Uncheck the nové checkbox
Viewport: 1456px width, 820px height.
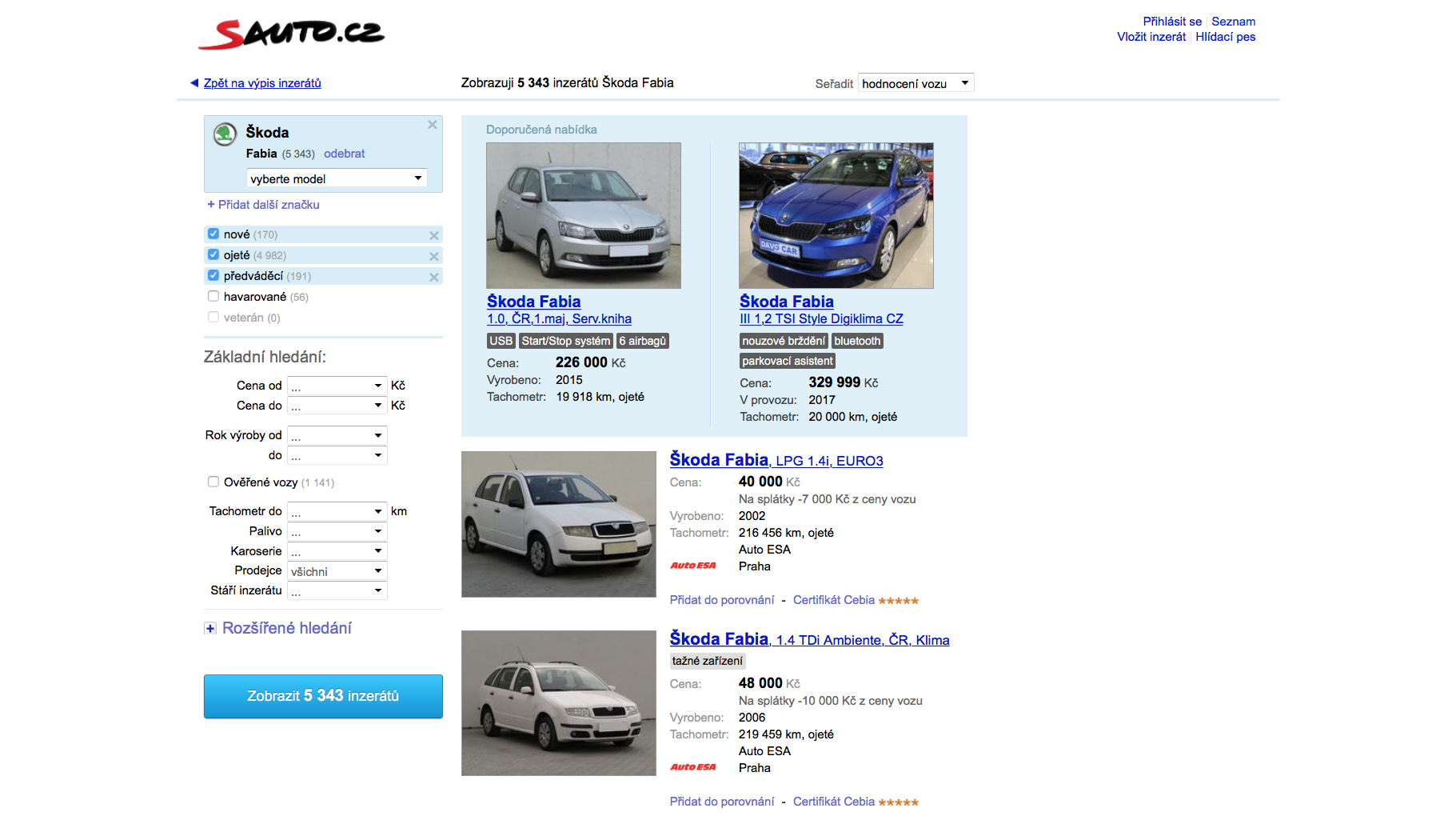coord(213,234)
